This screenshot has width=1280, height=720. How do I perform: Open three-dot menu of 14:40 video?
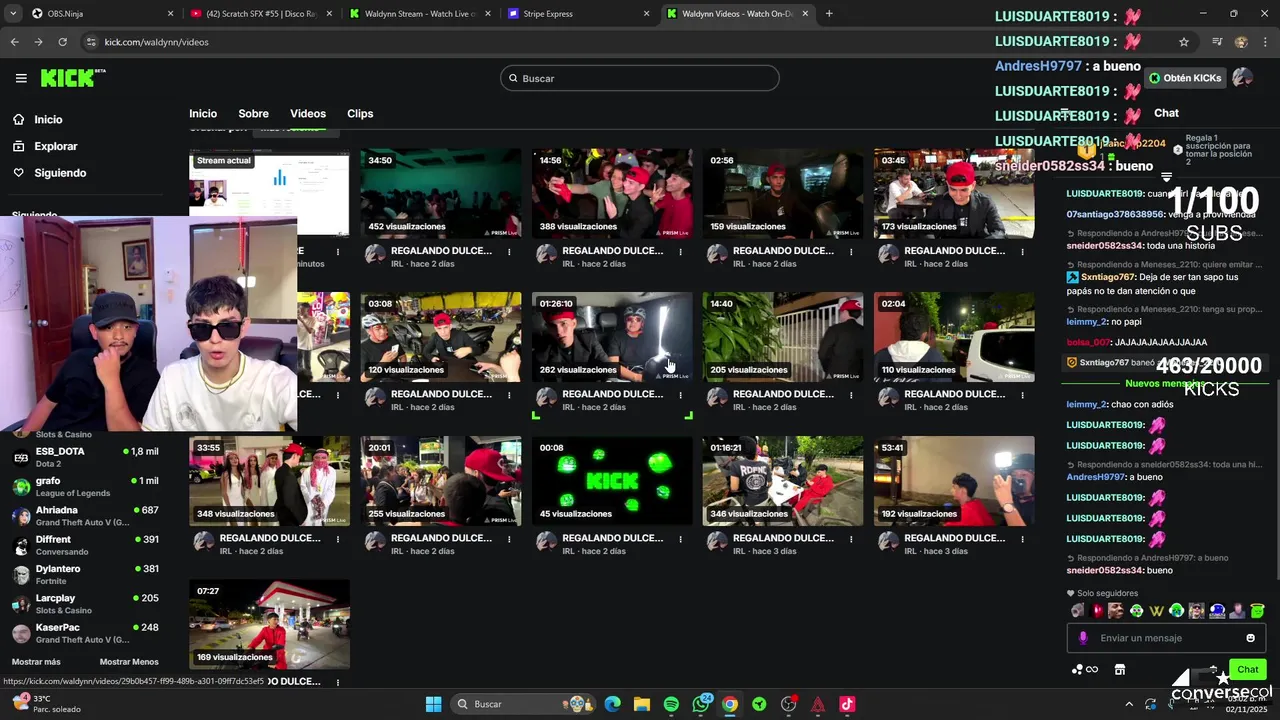[851, 395]
